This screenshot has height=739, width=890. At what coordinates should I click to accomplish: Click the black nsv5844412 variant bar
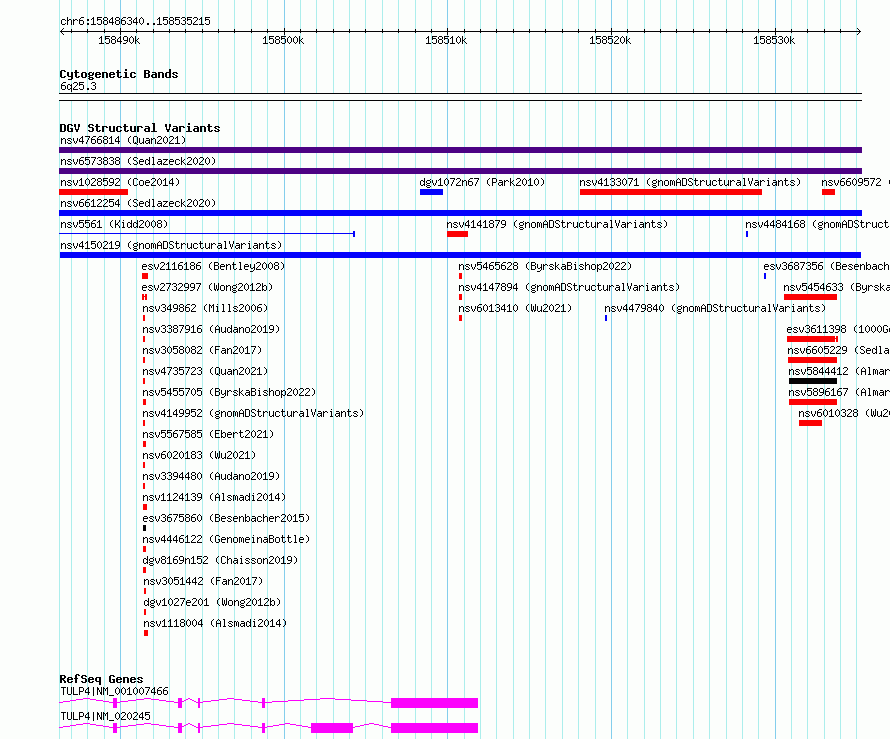813,381
